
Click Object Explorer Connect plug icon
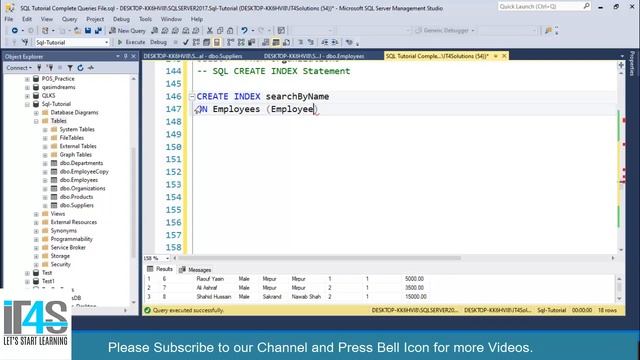(40, 68)
